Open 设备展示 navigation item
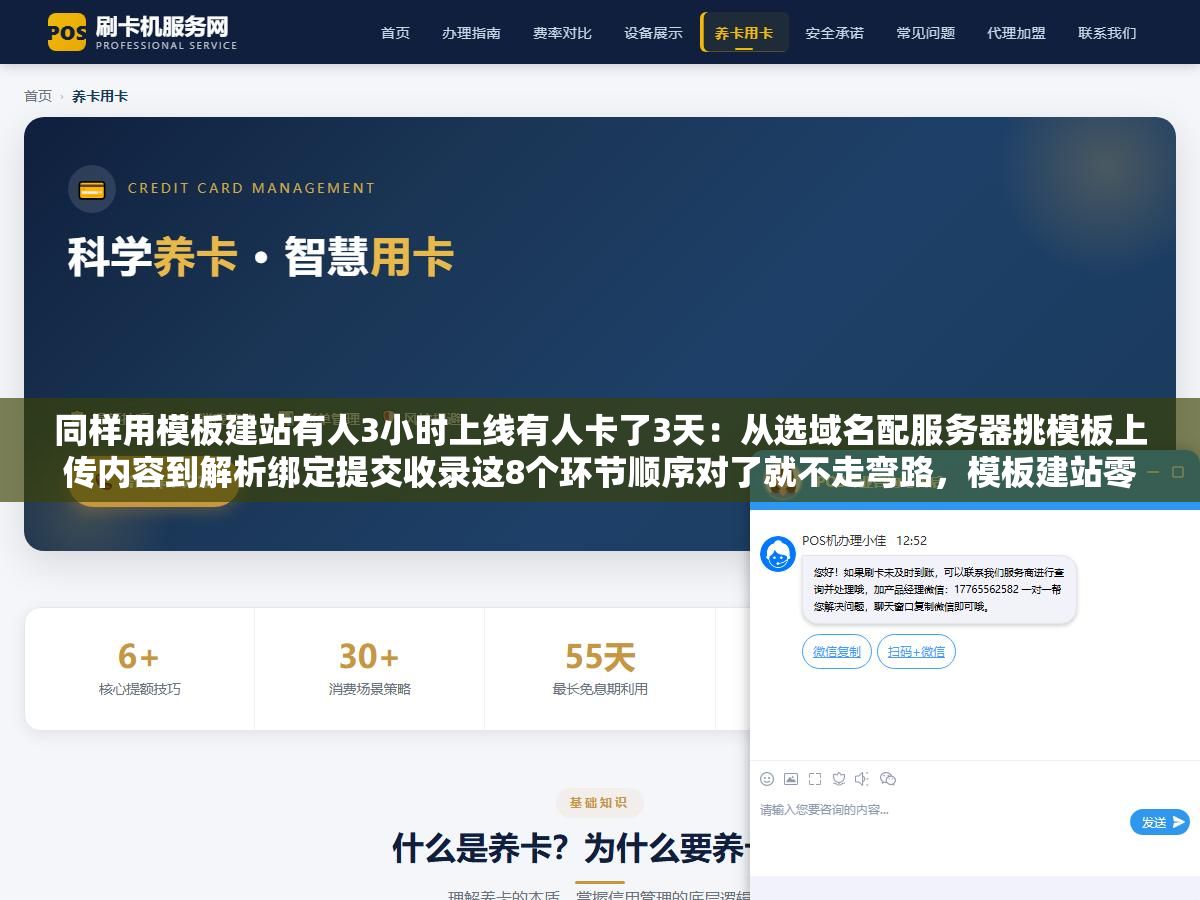The width and height of the screenshot is (1200, 900). [653, 33]
